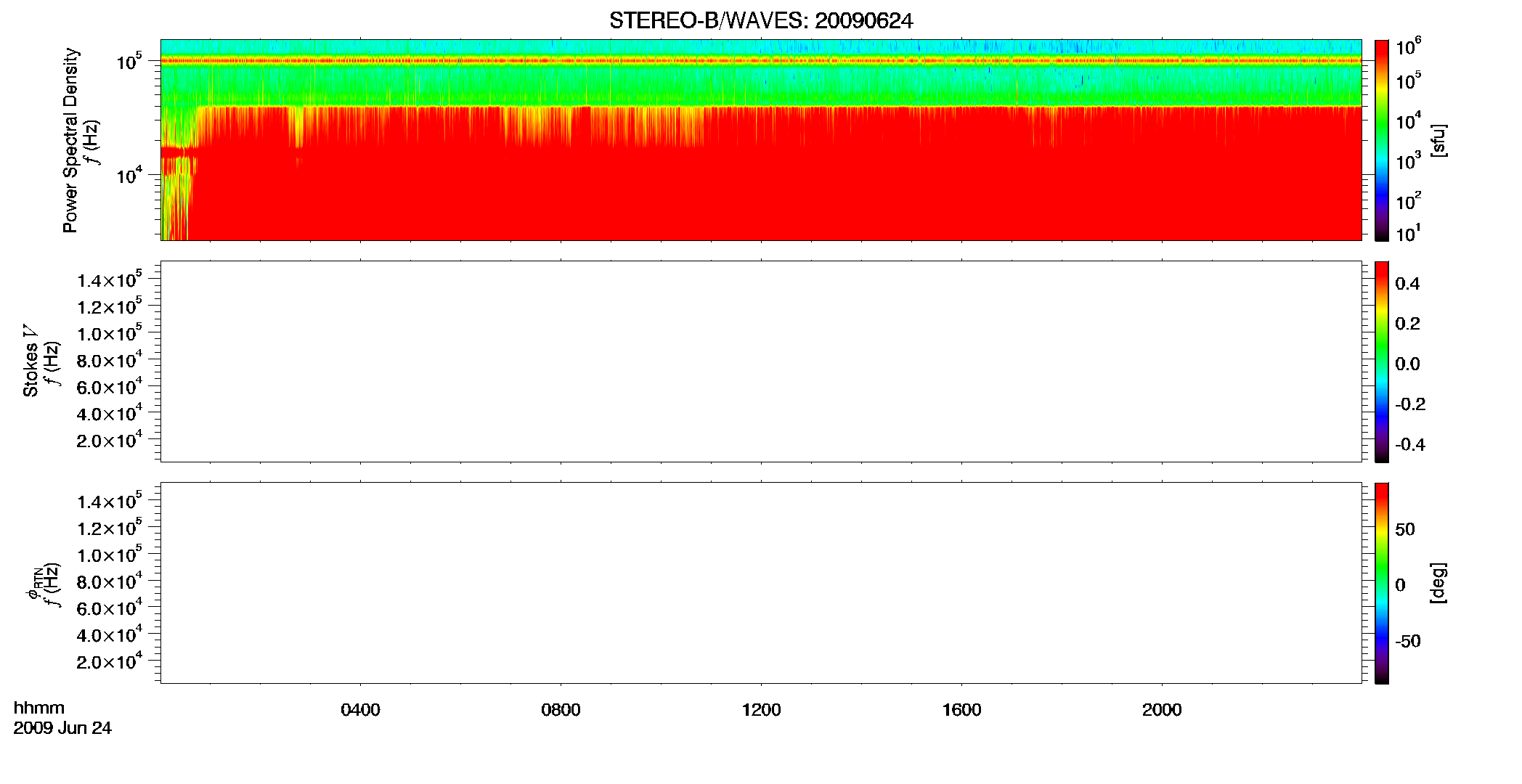Click the power spectral density color bar
1522x784 pixels.
(1381, 140)
